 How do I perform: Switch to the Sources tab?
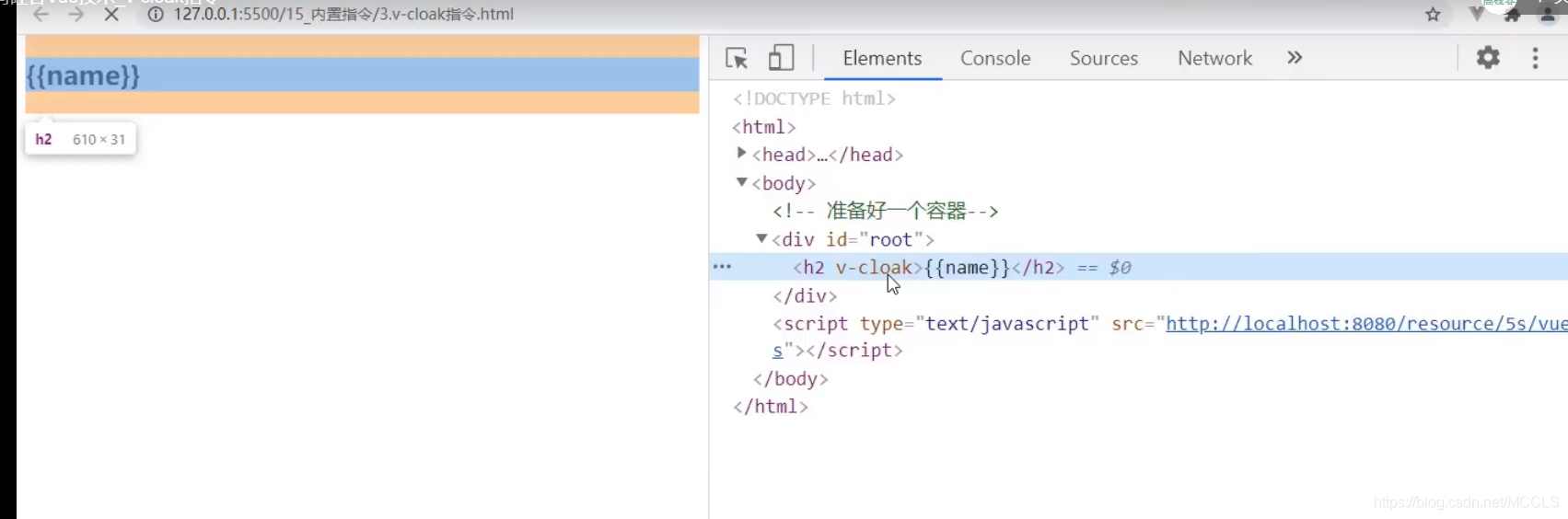pyautogui.click(x=1104, y=58)
